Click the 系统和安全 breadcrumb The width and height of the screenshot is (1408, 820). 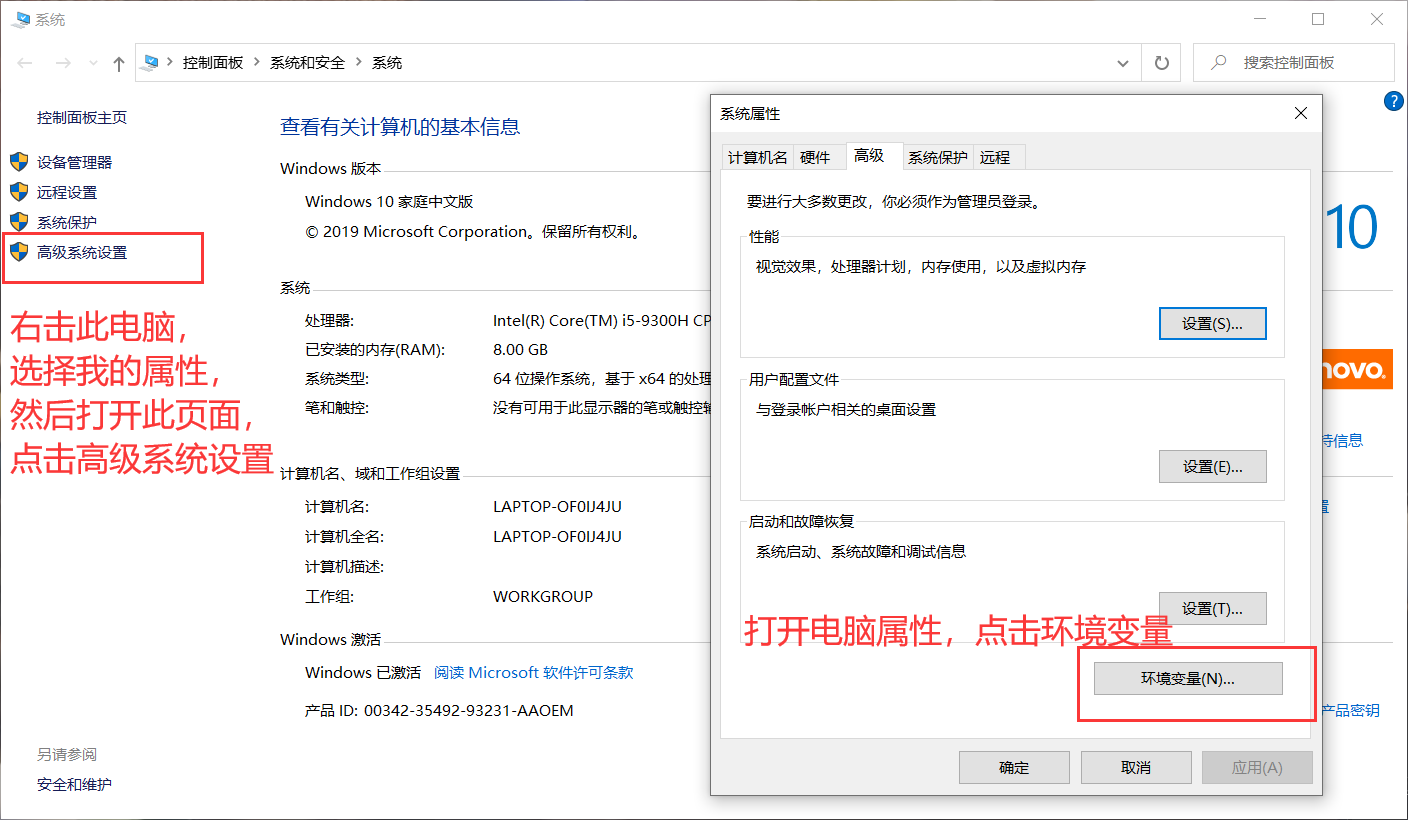[x=307, y=62]
